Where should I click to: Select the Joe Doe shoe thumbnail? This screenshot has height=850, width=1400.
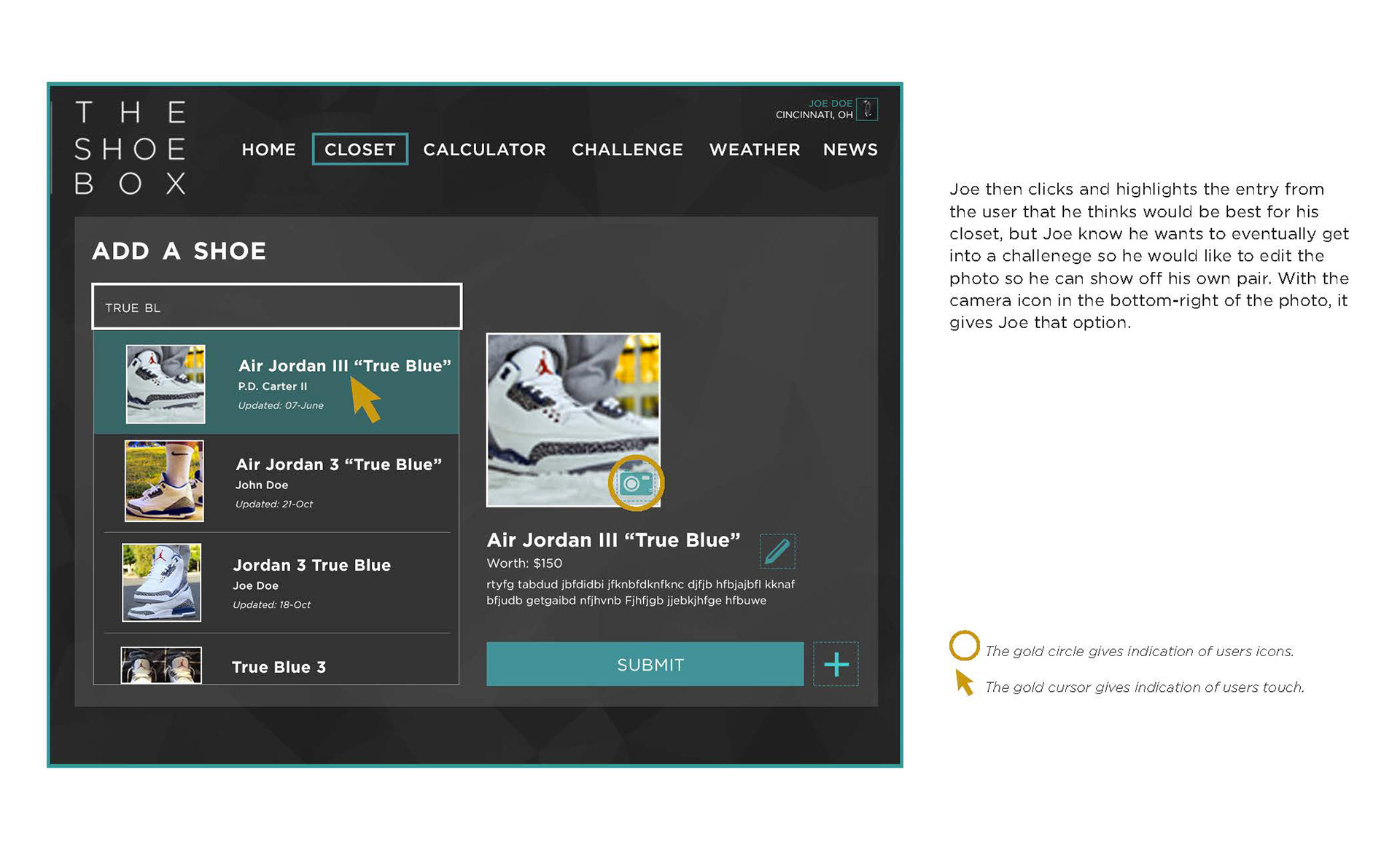[161, 582]
